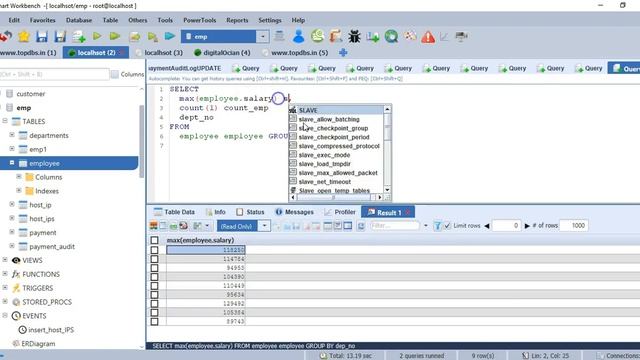Viewport: 640px width, 360px height.
Task: Click the autocomplete list scroll-down arrow
Action: coord(387,190)
